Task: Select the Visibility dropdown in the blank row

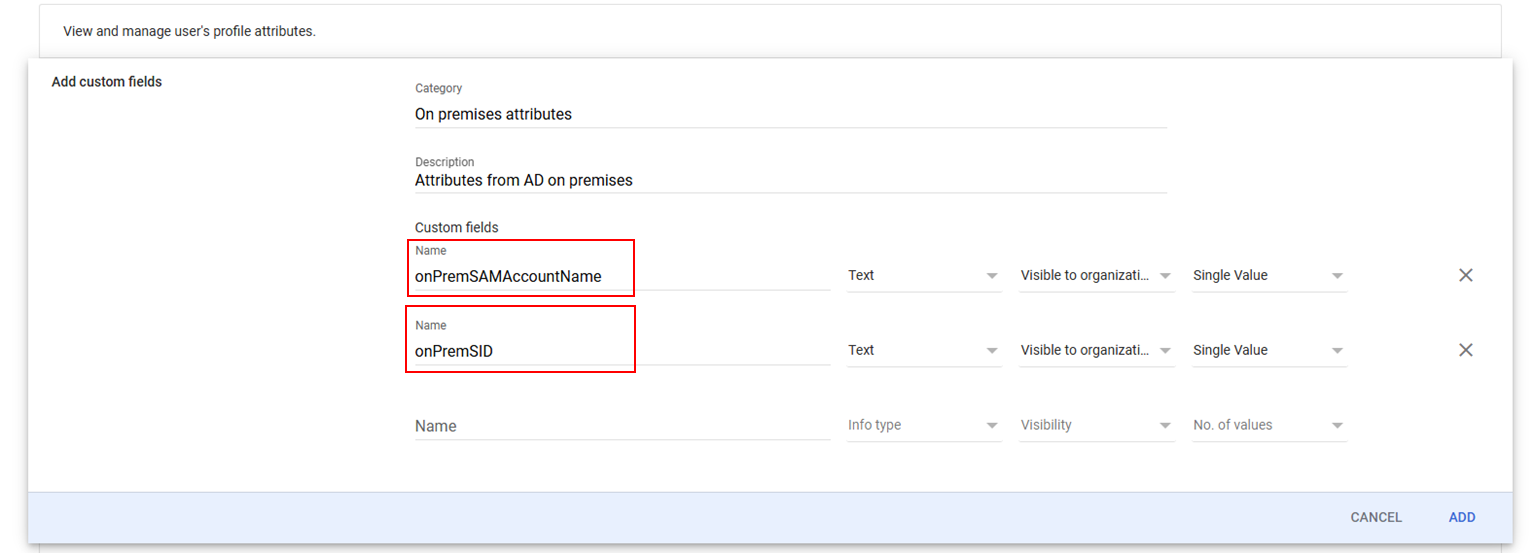Action: coord(1096,425)
